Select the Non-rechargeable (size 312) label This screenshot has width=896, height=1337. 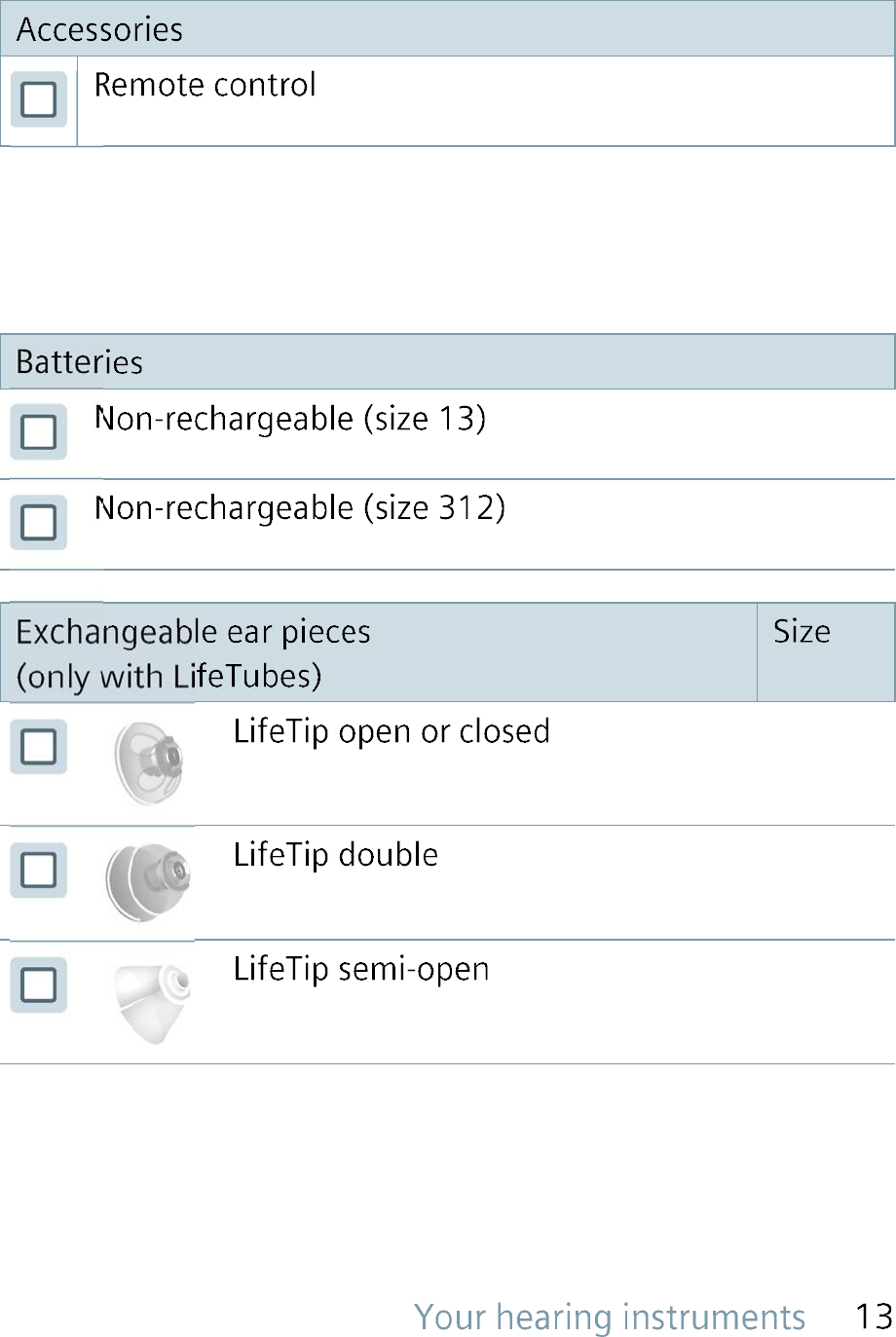click(300, 508)
